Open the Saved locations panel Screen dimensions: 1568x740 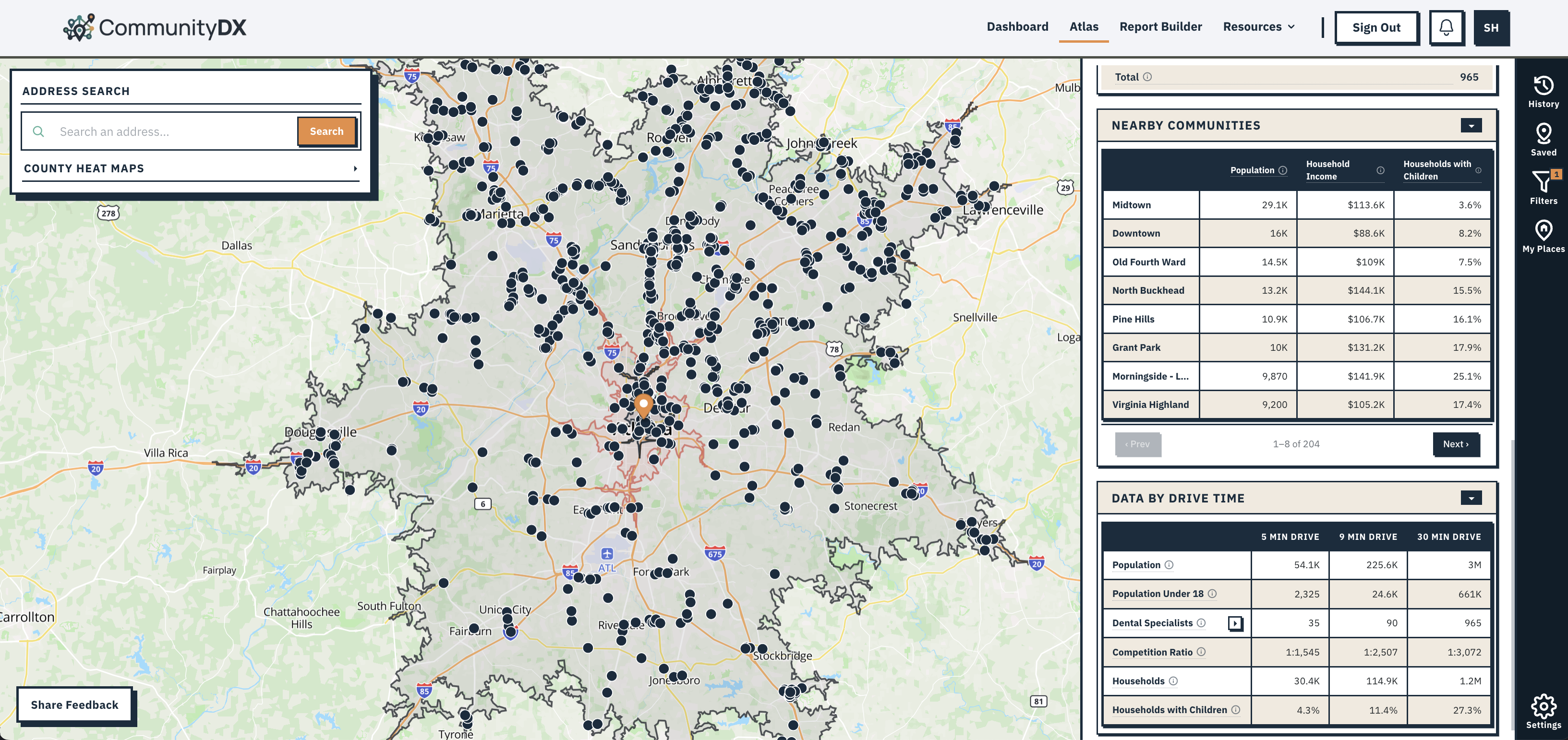click(1543, 140)
